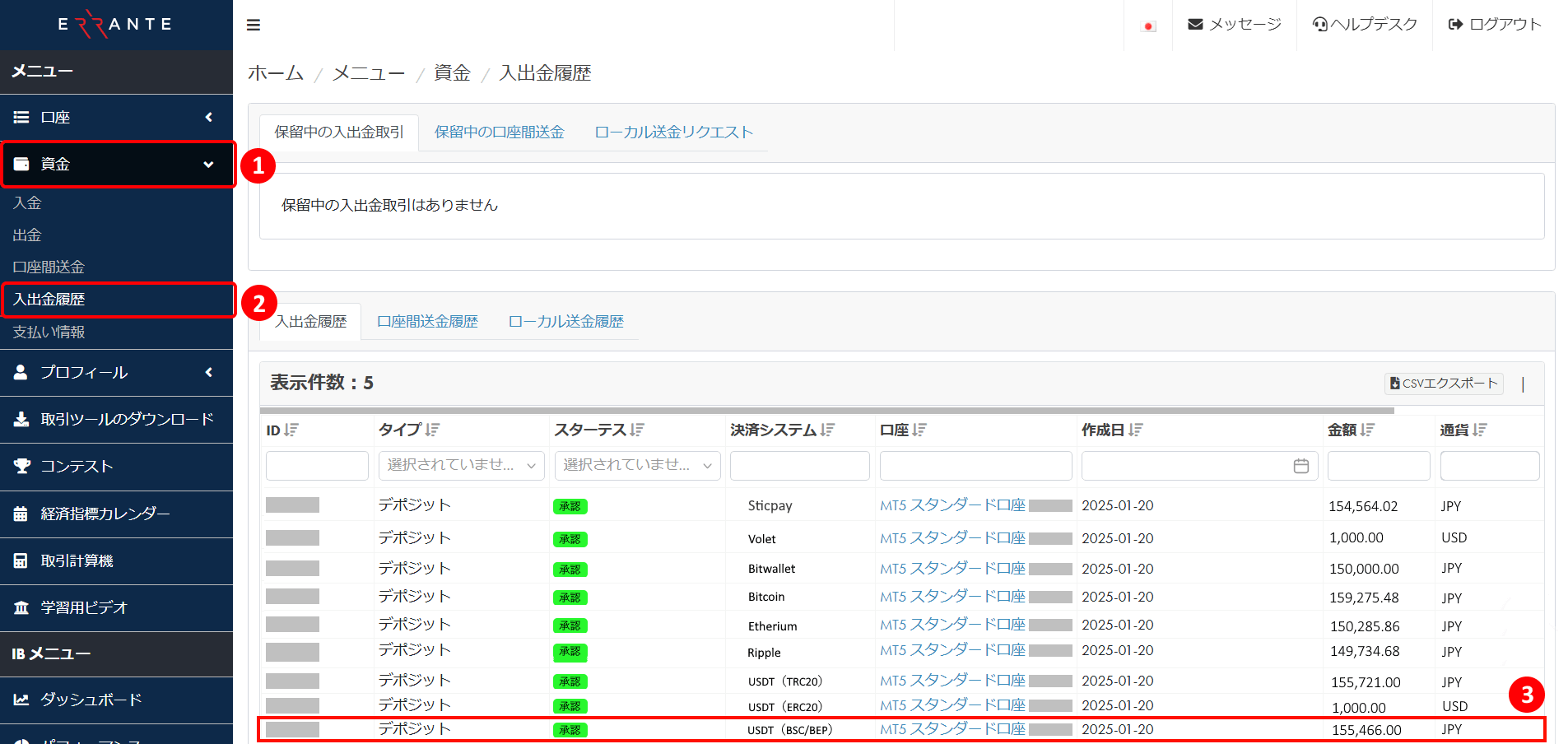The height and width of the screenshot is (744, 1568).
Task: Click the 経済指標カレンダー calendar icon
Action: (21, 514)
